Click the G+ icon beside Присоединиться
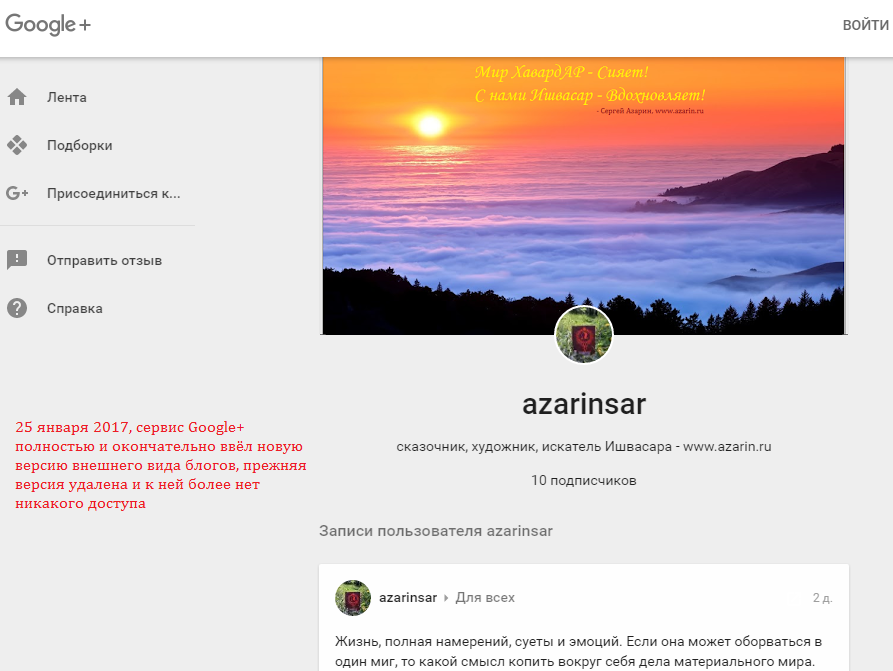The height and width of the screenshot is (671, 893). click(17, 193)
